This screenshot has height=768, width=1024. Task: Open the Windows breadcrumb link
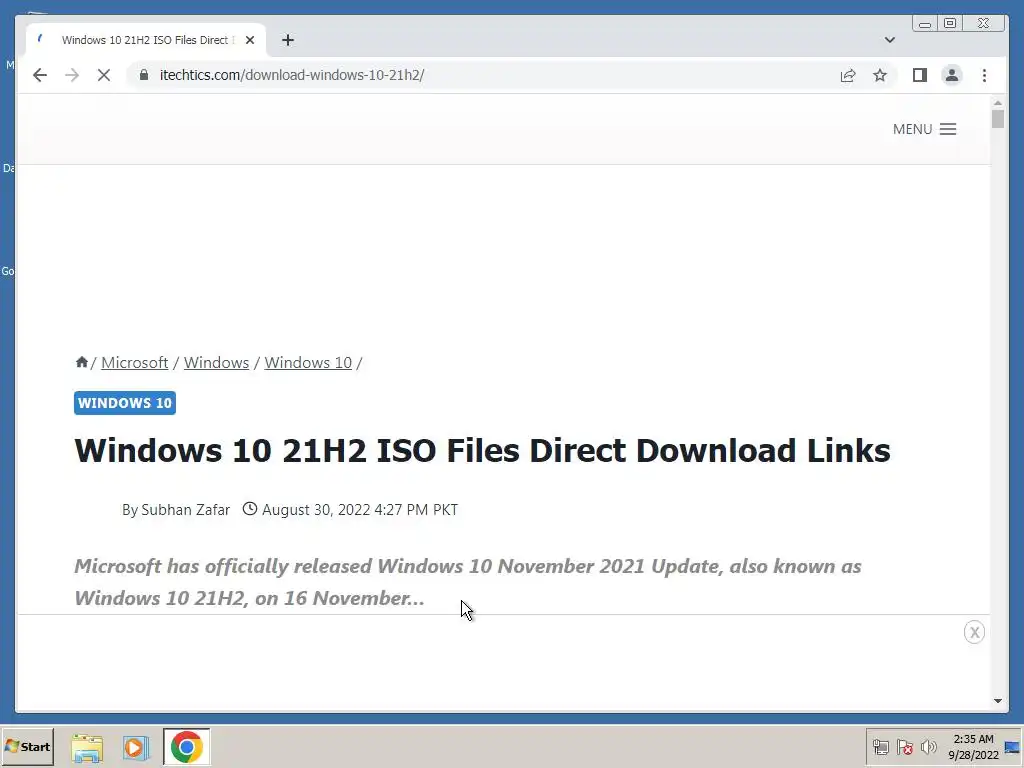[216, 362]
